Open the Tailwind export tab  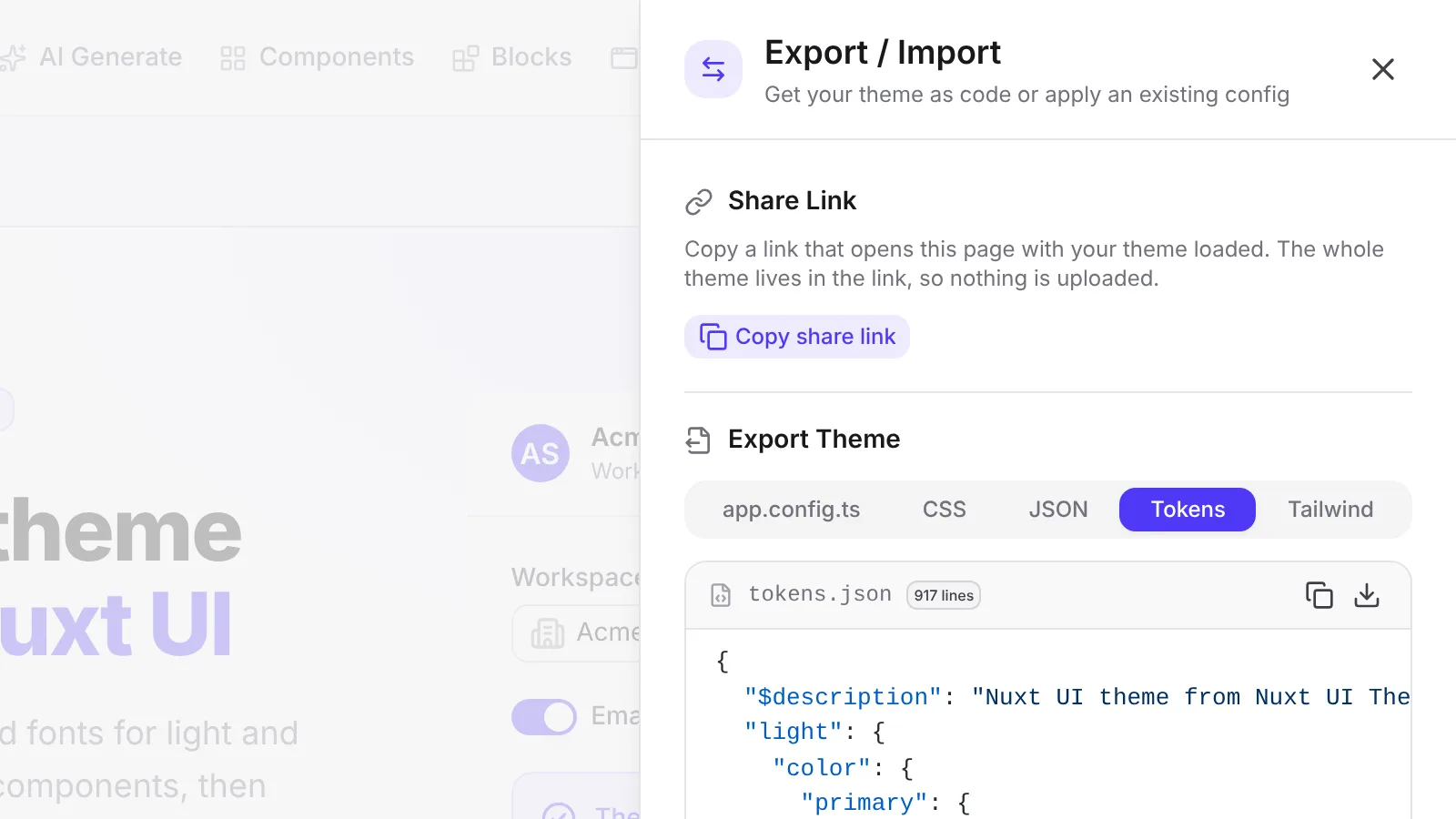tap(1330, 510)
